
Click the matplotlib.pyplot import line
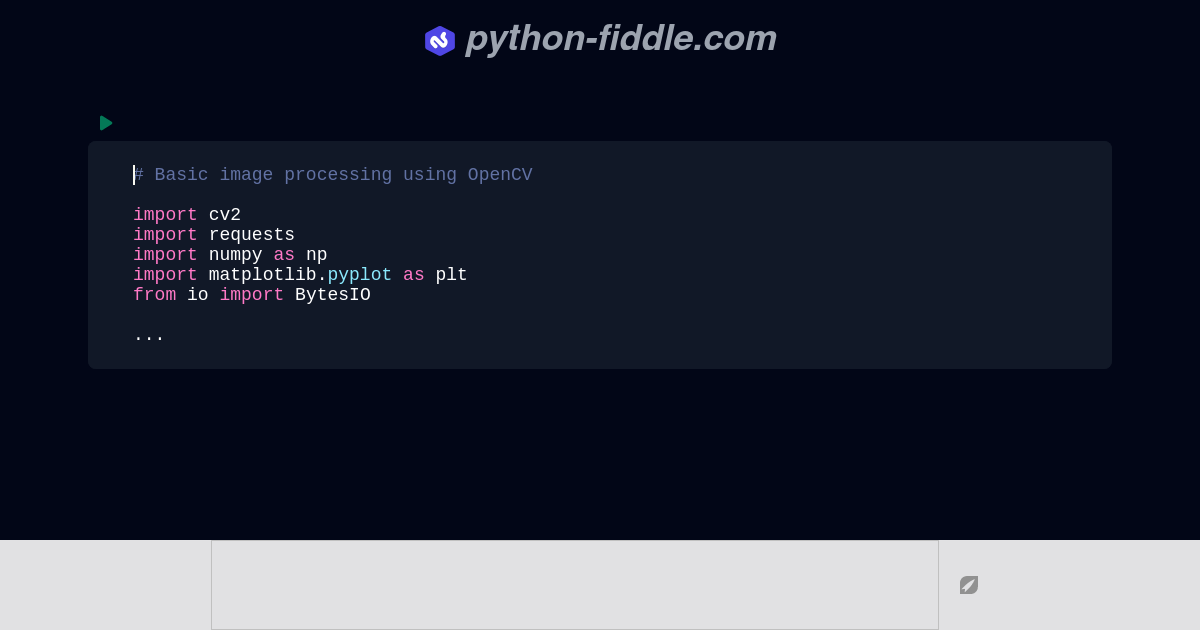click(x=299, y=275)
